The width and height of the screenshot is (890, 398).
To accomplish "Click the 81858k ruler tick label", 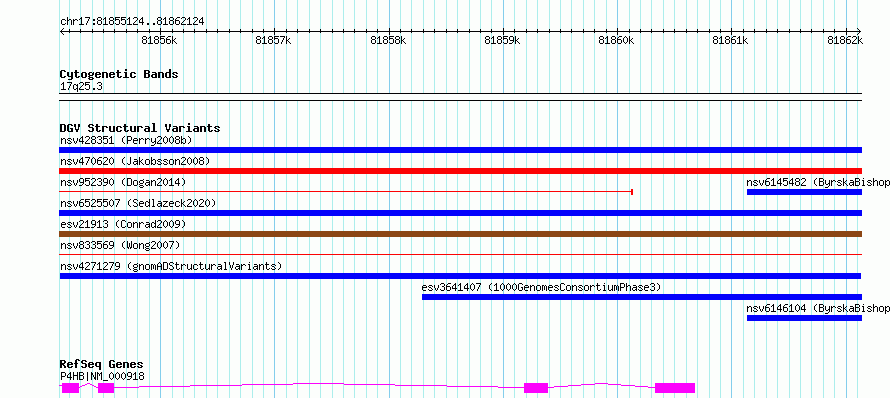I will point(388,40).
